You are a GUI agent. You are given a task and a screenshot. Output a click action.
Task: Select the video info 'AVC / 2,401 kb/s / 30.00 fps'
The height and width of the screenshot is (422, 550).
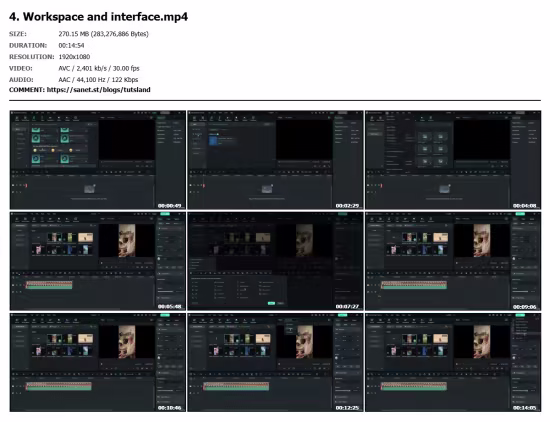point(99,68)
